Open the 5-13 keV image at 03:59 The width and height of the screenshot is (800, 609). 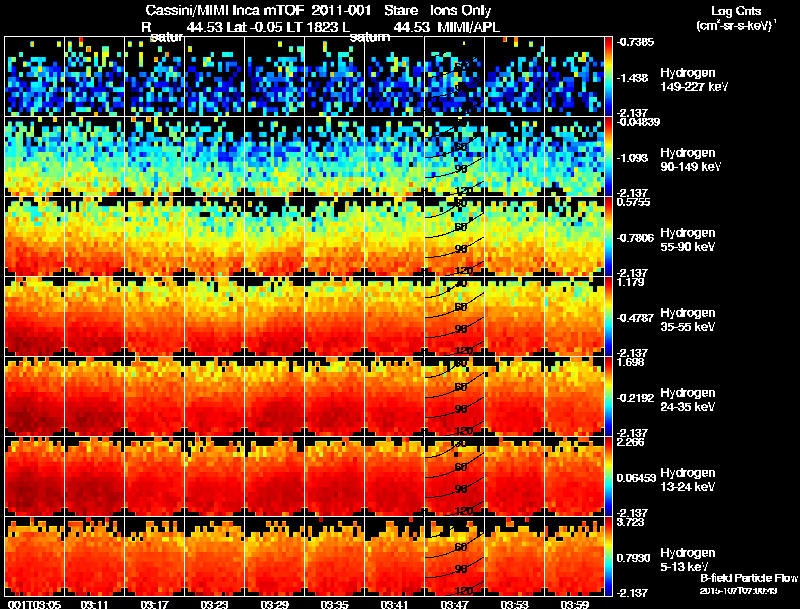coord(574,557)
